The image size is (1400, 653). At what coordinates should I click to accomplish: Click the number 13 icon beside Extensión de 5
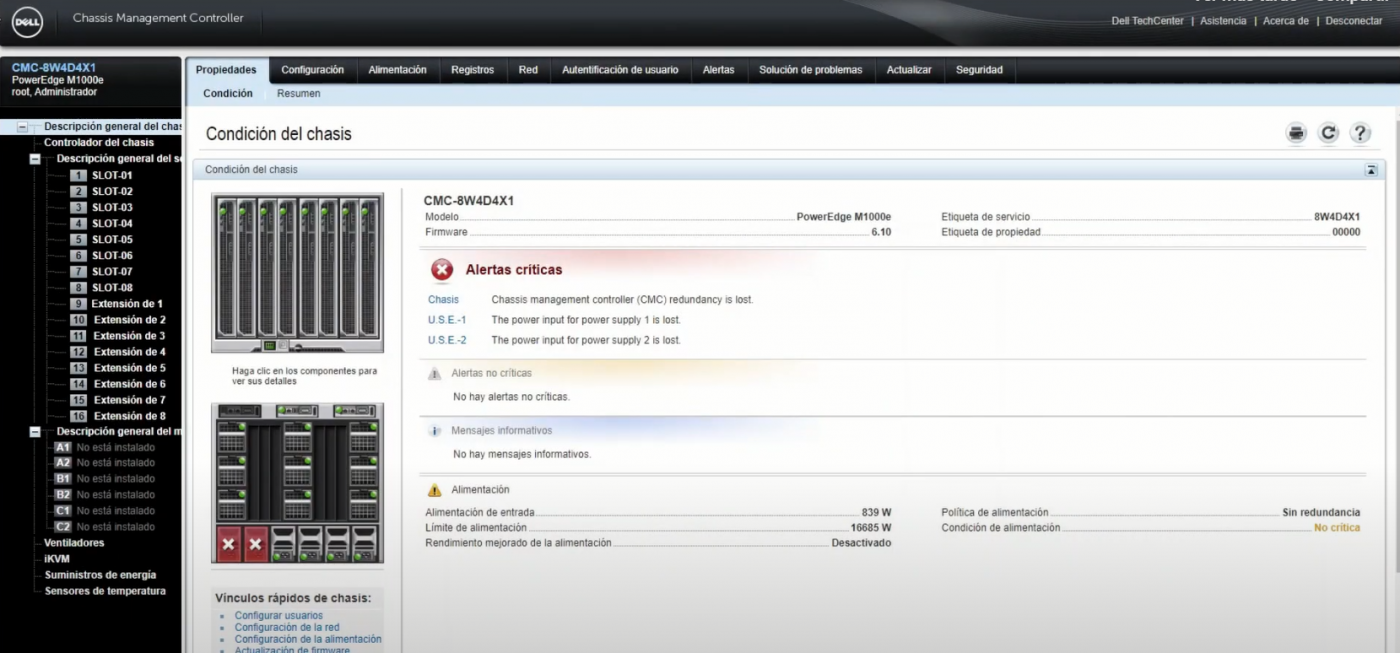pos(78,368)
